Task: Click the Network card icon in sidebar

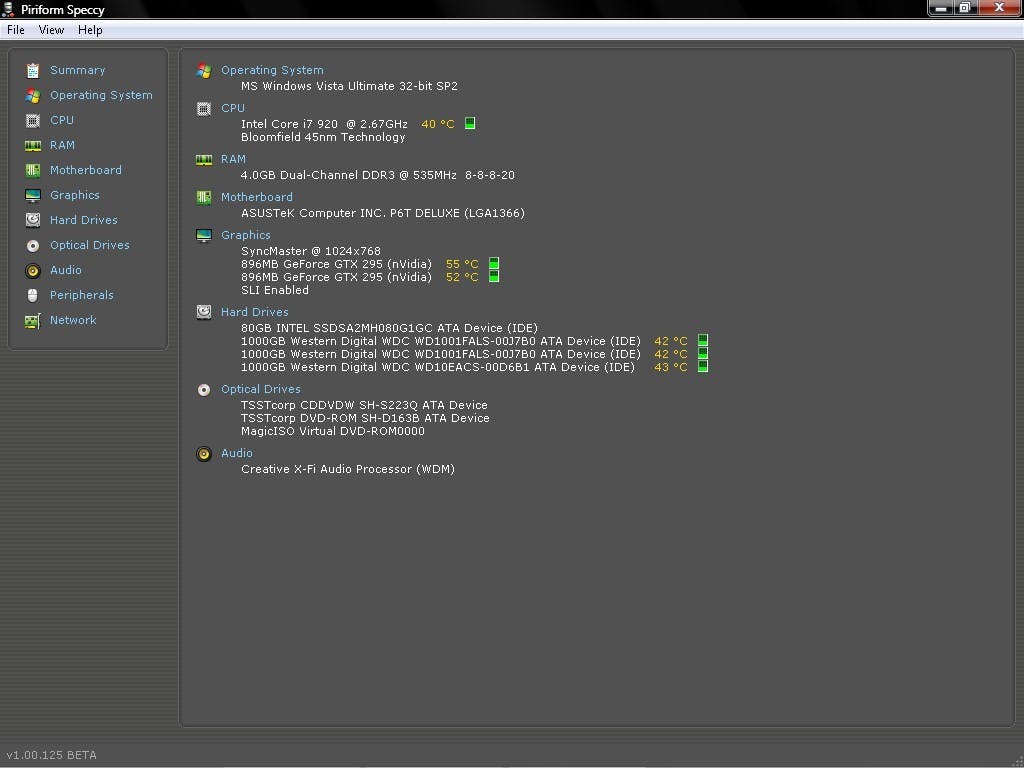Action: point(33,321)
